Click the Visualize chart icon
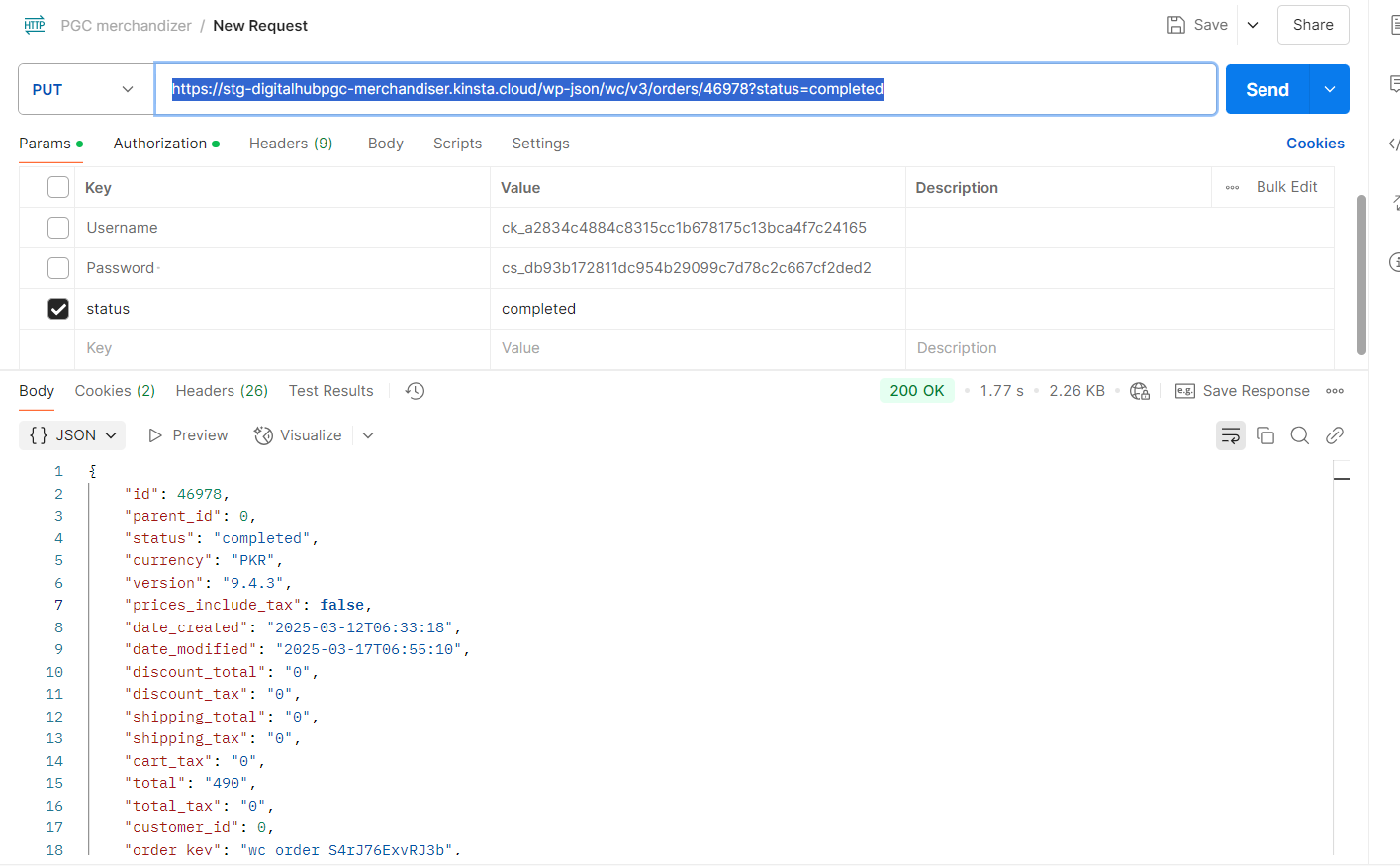This screenshot has height=866, width=1400. click(x=263, y=435)
